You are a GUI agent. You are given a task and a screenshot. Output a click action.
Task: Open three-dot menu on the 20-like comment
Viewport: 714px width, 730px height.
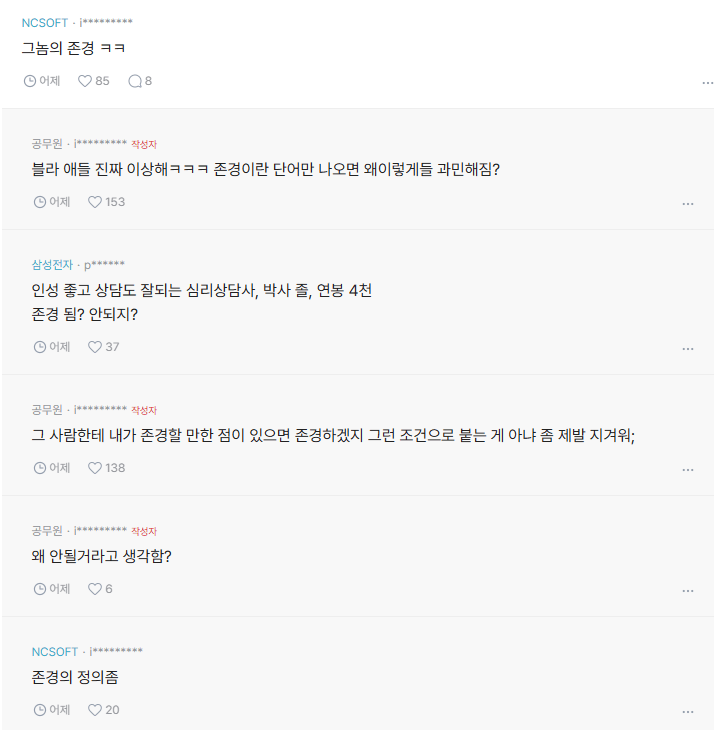coord(687,712)
